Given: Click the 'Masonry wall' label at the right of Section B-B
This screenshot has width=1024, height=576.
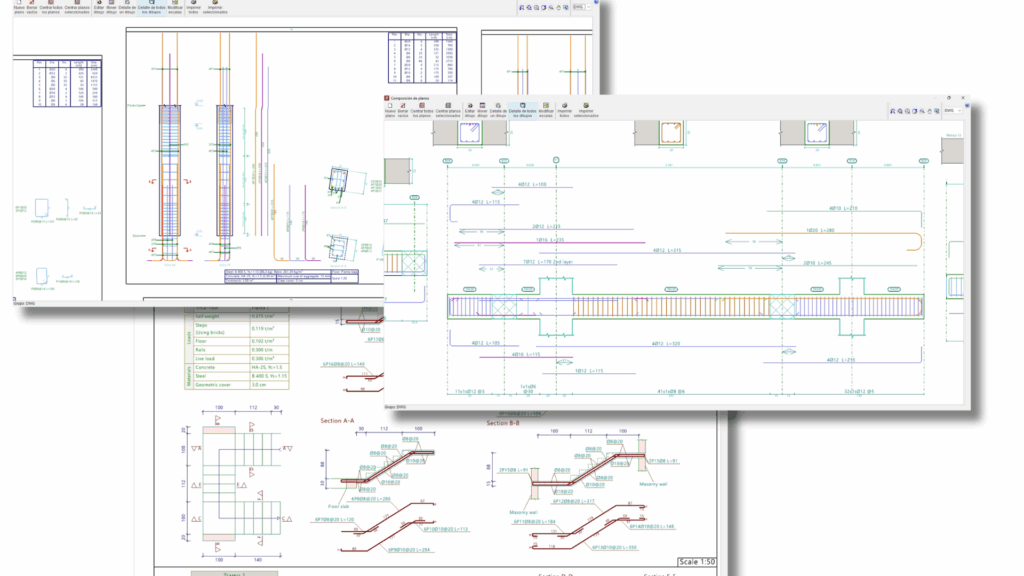Looking at the screenshot, I should (x=653, y=484).
